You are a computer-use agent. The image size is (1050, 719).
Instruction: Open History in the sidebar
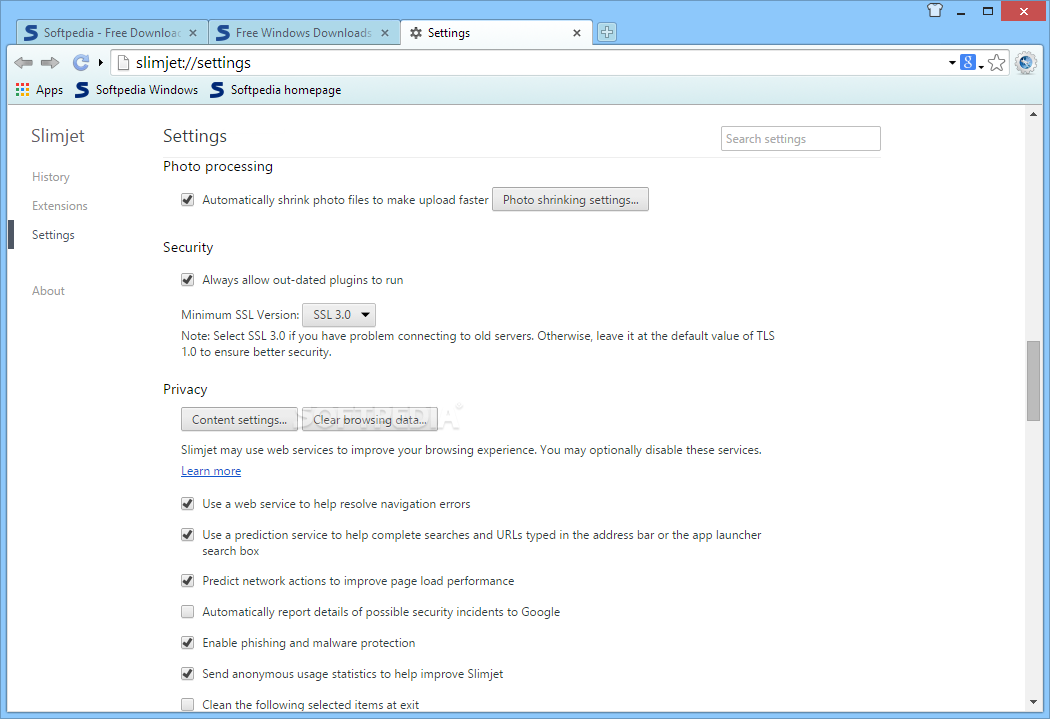tap(51, 177)
